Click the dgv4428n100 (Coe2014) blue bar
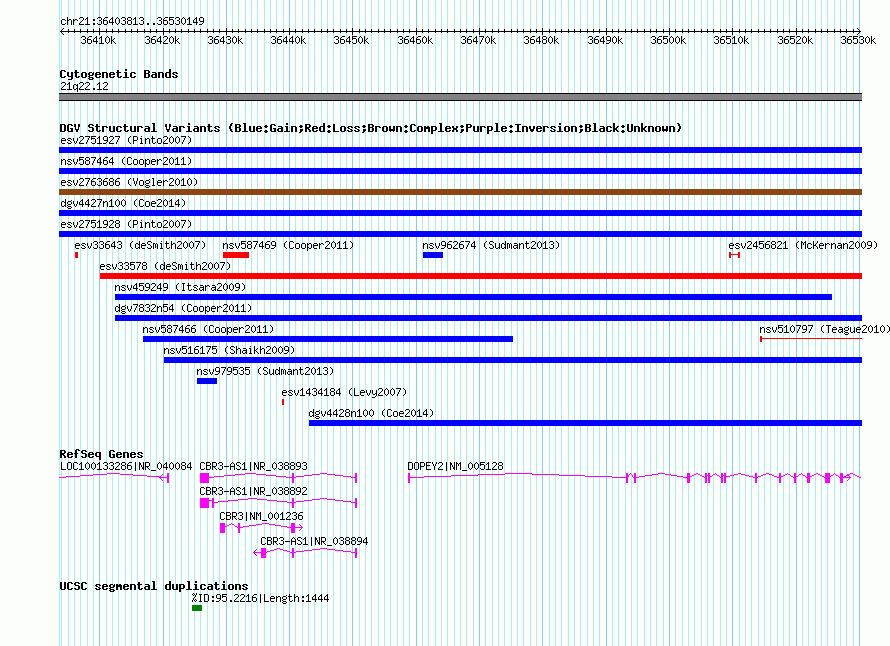This screenshot has height=646, width=890. point(585,423)
